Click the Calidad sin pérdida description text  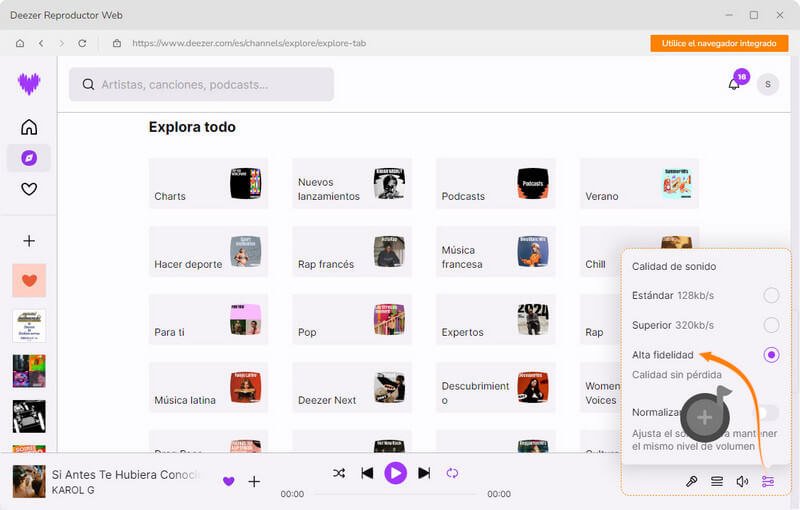677,375
